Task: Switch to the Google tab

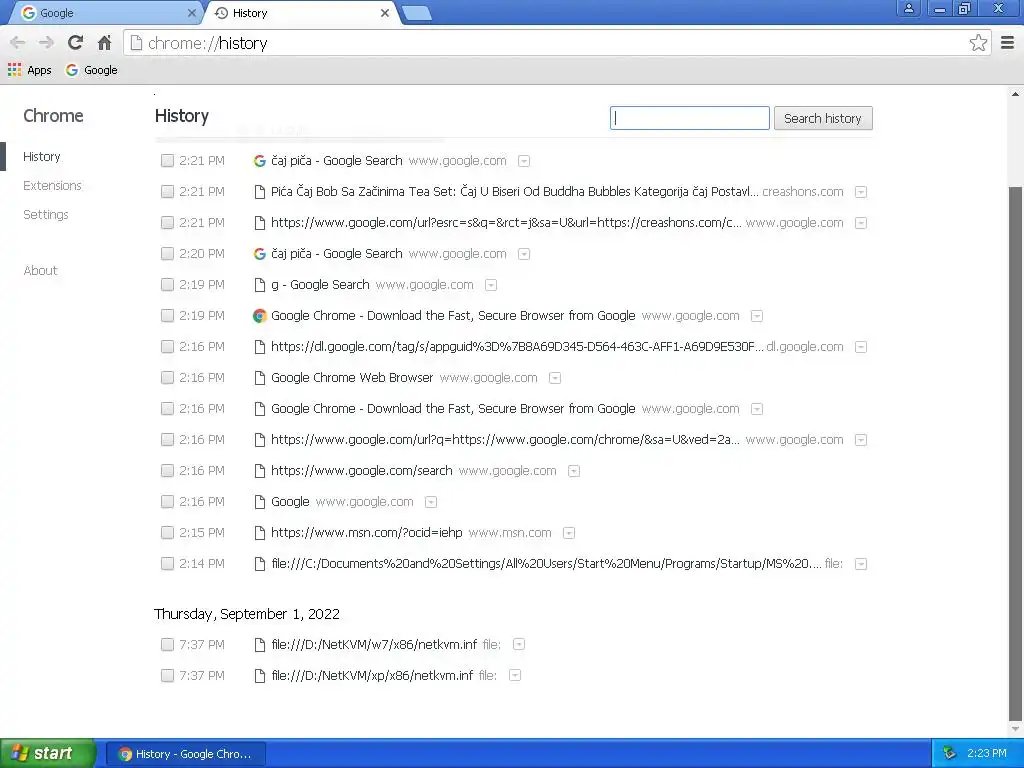Action: (x=104, y=13)
